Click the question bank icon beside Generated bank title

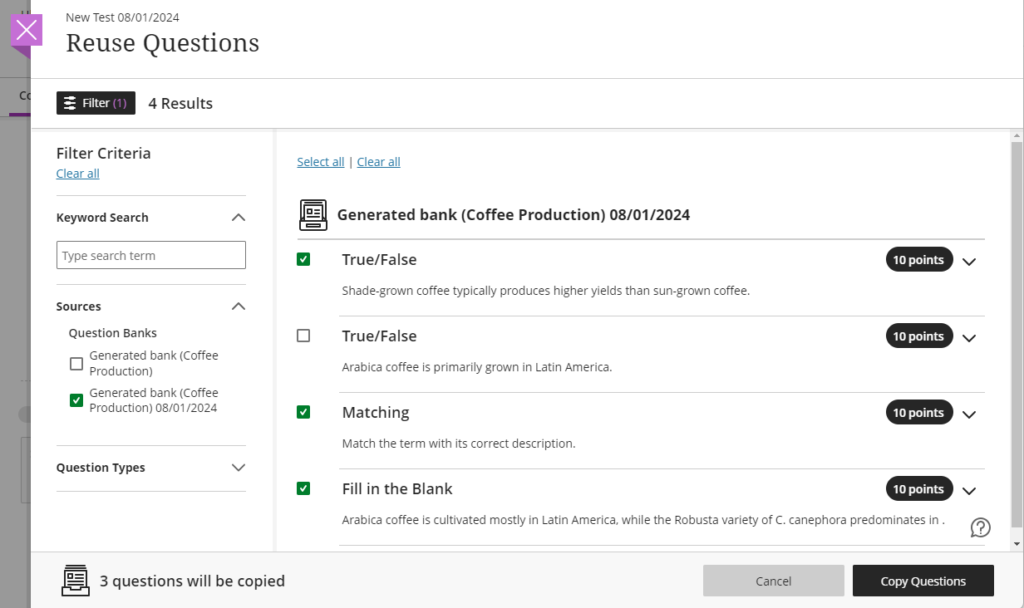click(x=313, y=215)
